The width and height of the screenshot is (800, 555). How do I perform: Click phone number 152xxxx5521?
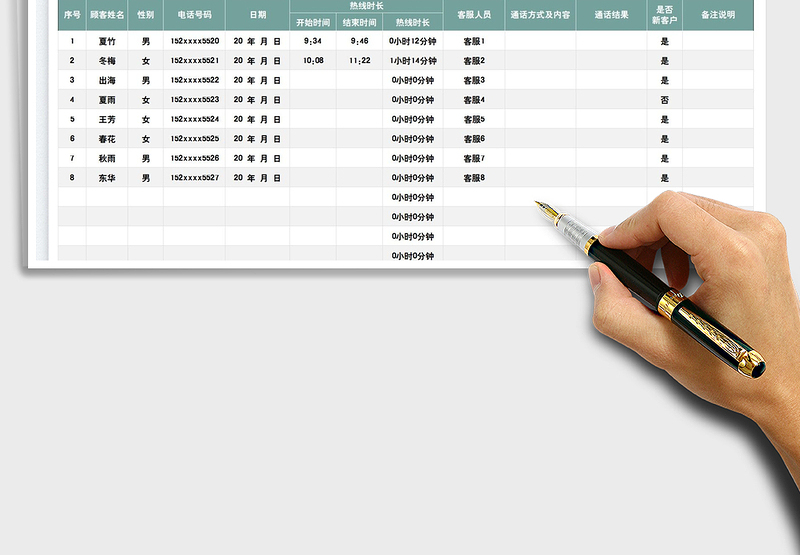pos(194,60)
